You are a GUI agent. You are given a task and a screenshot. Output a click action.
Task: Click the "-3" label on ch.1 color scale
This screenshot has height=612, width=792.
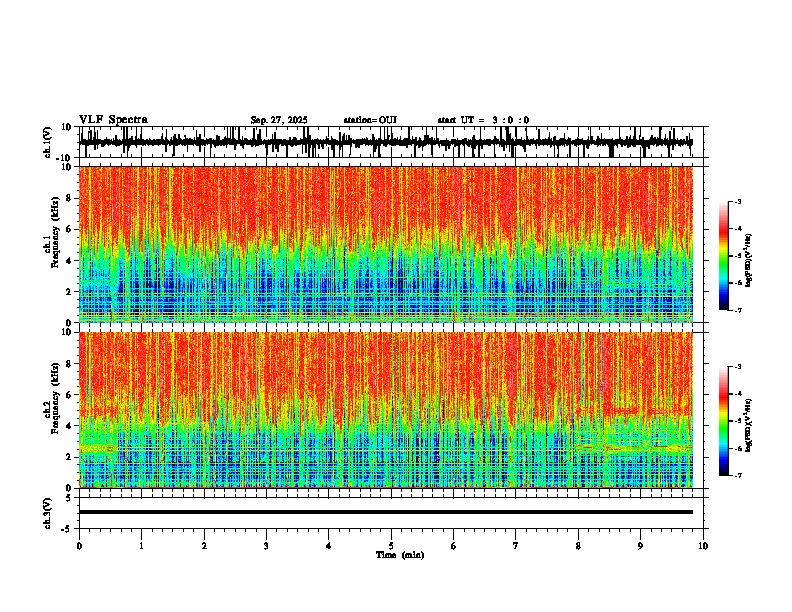738,201
